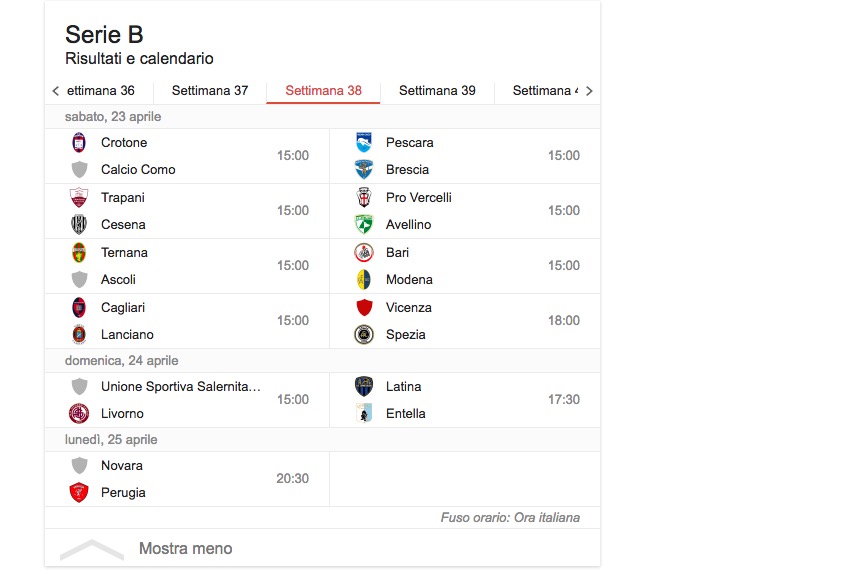Screen dimensions: 859x587
Task: Click the 18:00 Vicenza–Spezia kickoff time
Action: (x=564, y=321)
